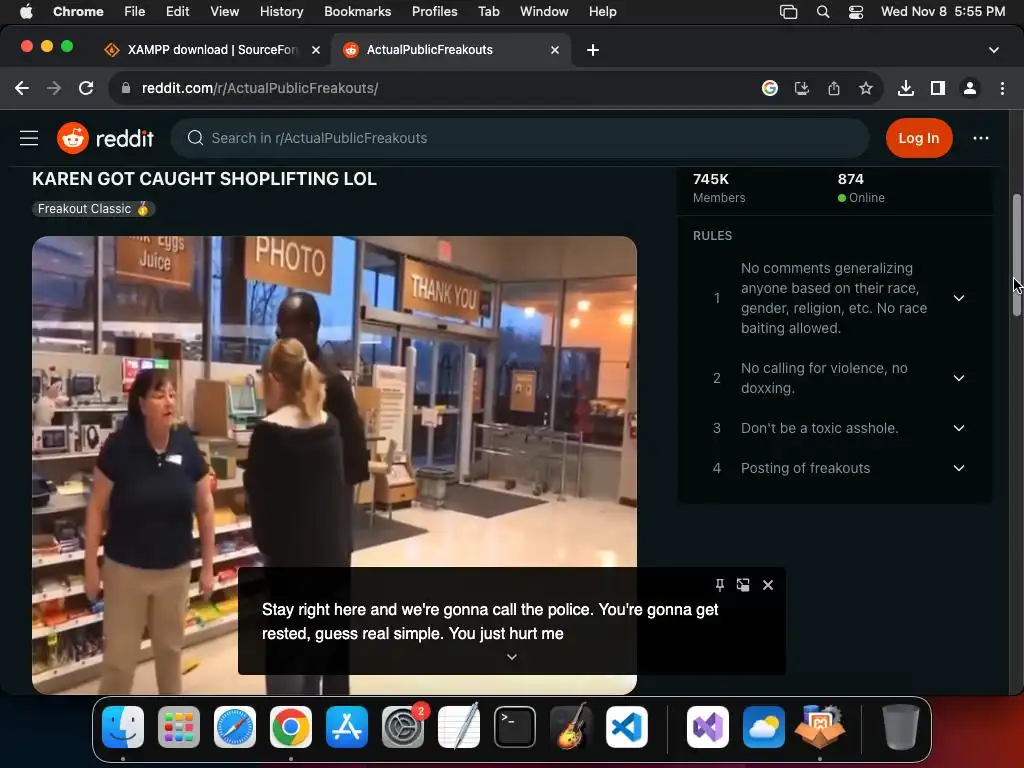Expand rule 1 about race baiting
The image size is (1024, 768).
pyautogui.click(x=959, y=298)
